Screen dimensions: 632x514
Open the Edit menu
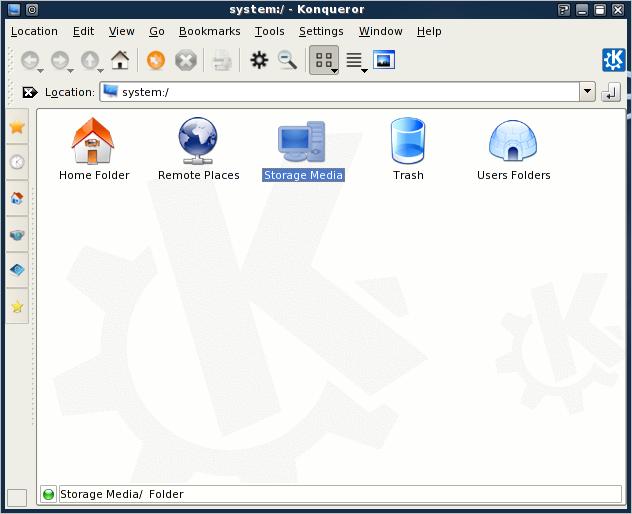point(83,31)
